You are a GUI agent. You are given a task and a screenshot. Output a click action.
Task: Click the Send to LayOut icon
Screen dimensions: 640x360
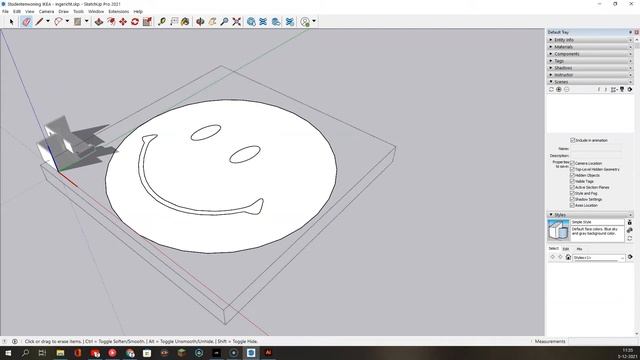(276, 22)
